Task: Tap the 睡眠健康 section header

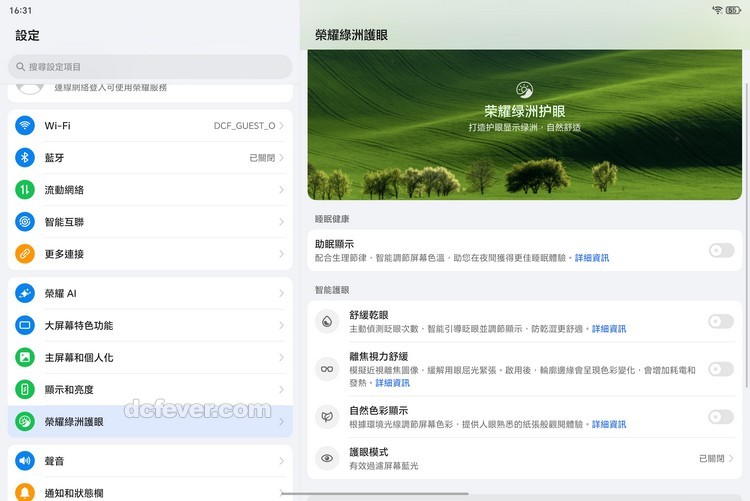Action: pos(332,219)
